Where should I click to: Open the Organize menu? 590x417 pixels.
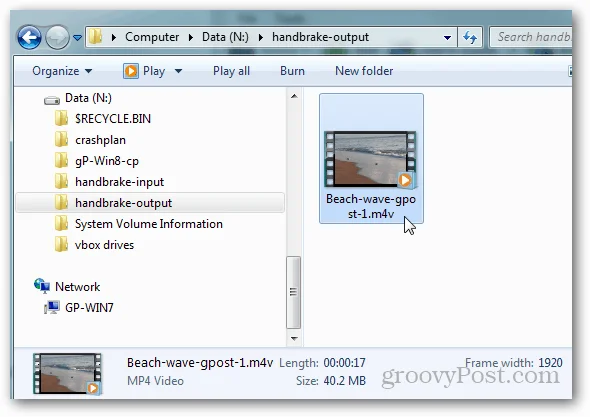click(x=62, y=71)
